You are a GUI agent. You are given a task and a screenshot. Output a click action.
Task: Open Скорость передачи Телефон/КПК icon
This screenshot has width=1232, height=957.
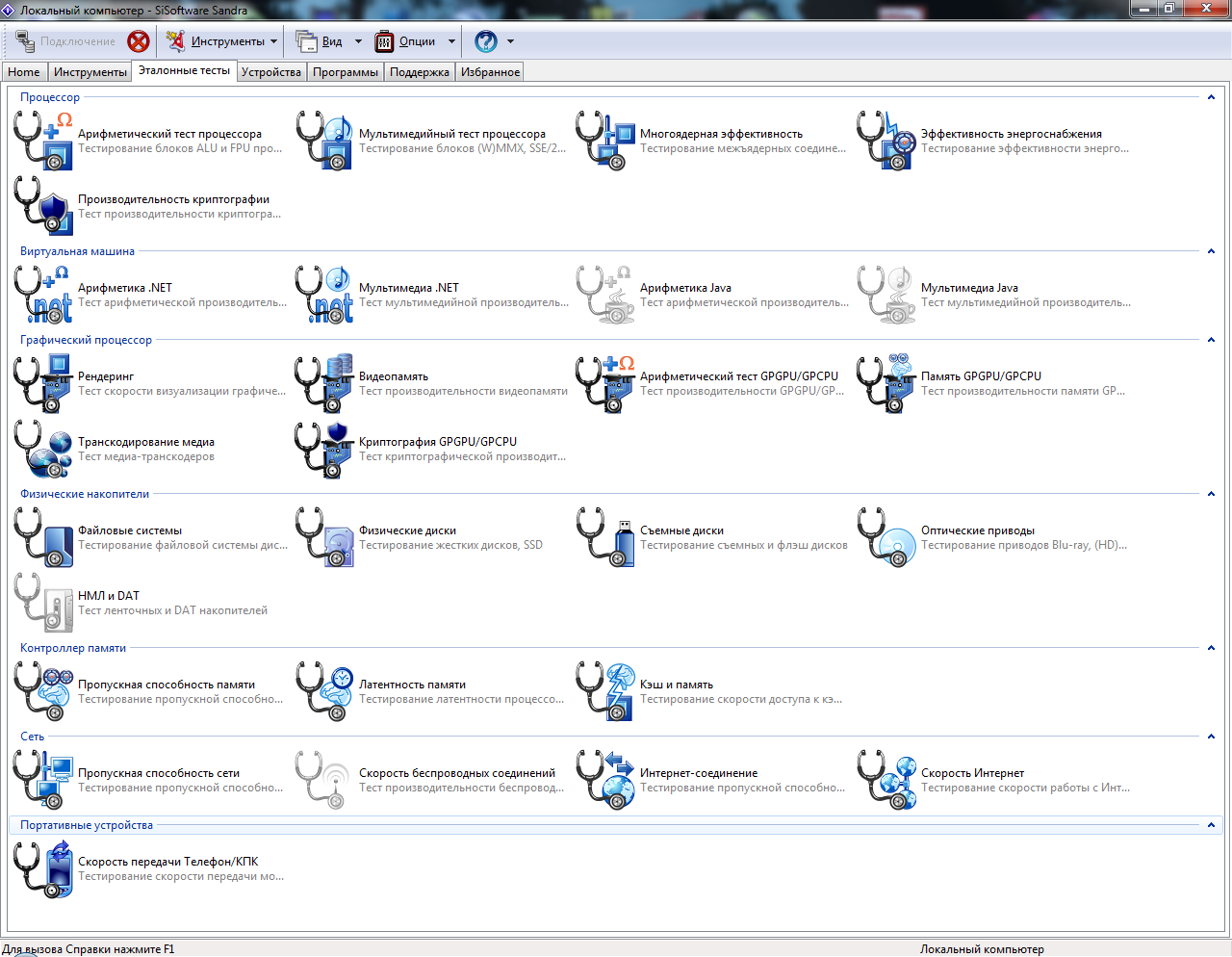[43, 868]
